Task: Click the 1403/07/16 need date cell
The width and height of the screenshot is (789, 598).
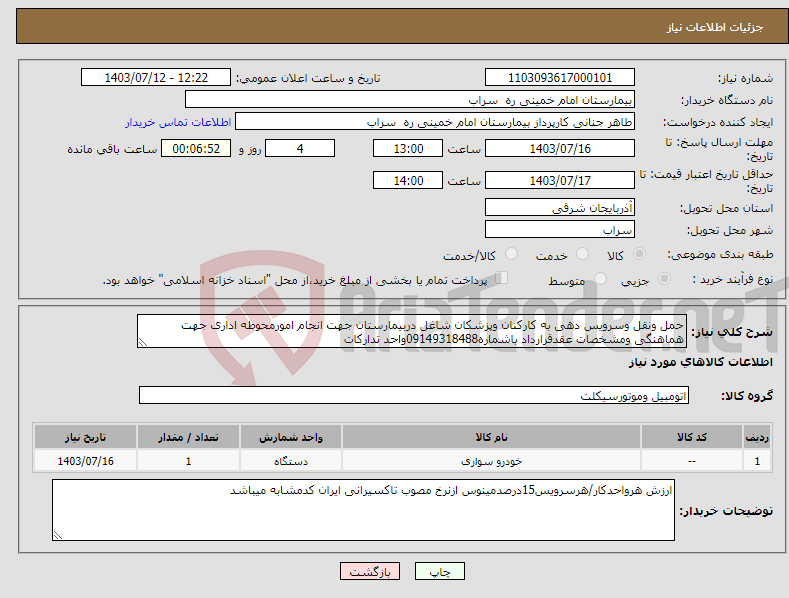Action: 86,461
